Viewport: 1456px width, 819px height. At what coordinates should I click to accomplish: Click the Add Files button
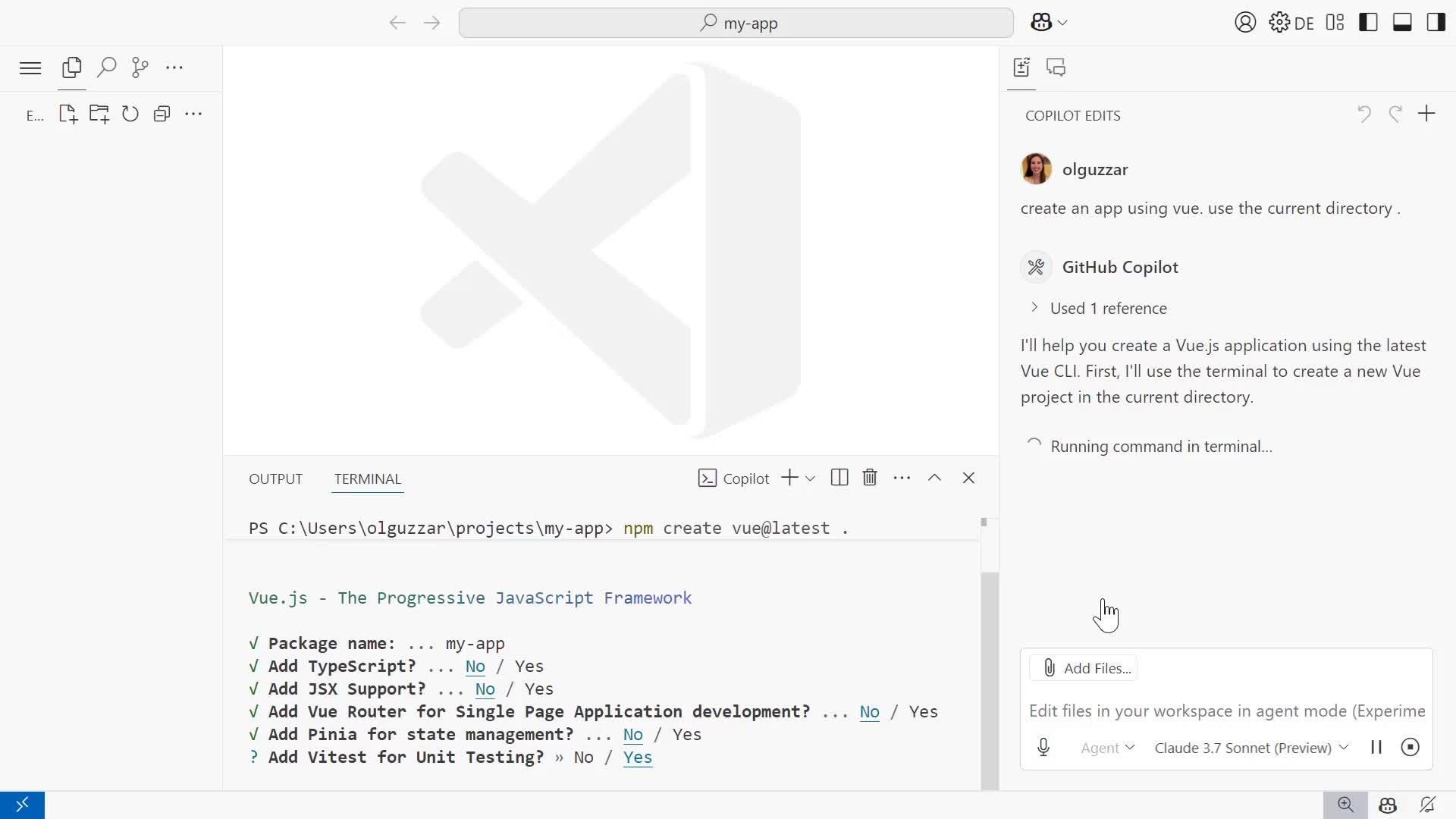click(1084, 667)
